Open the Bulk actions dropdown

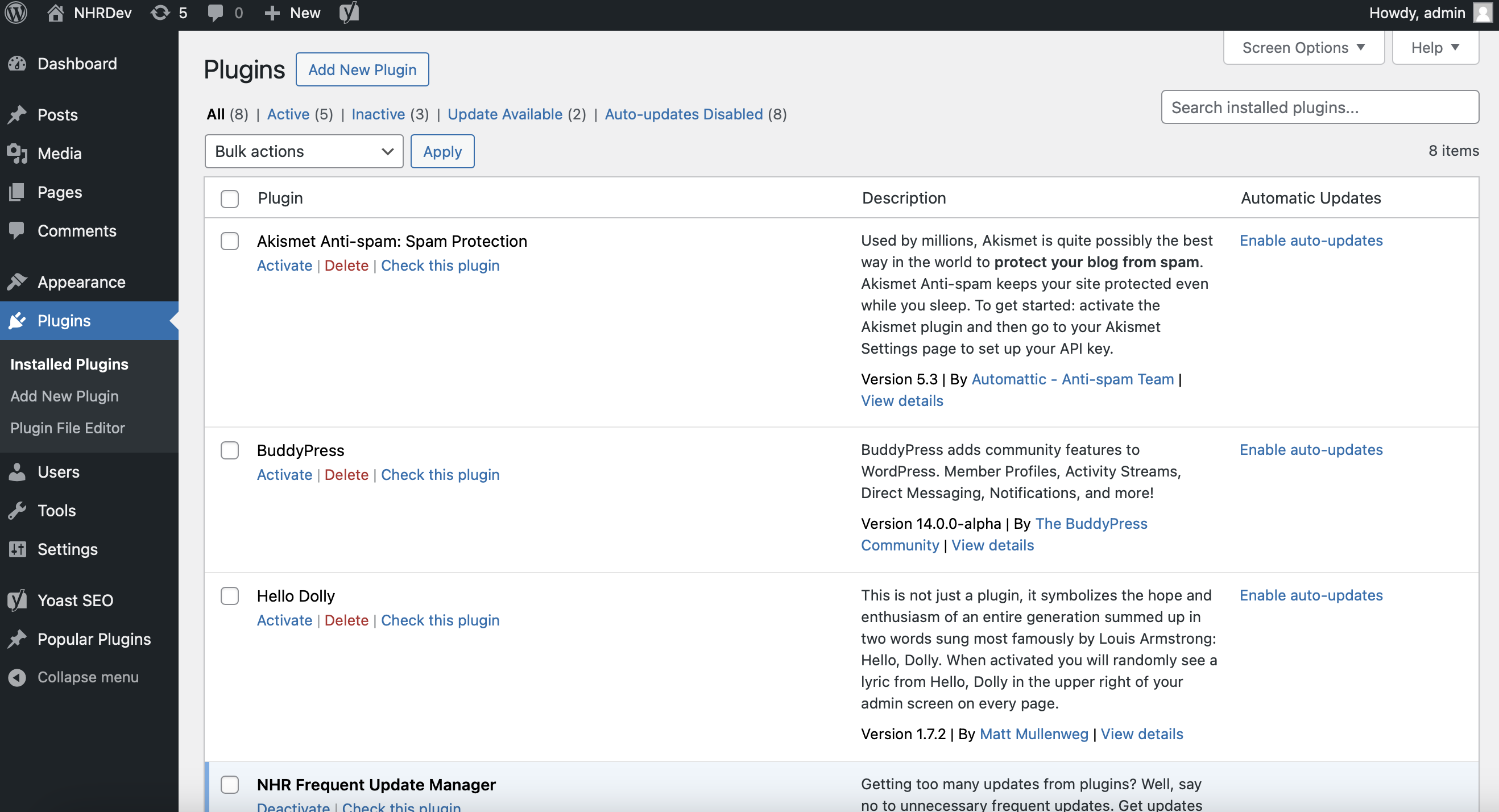(x=304, y=151)
